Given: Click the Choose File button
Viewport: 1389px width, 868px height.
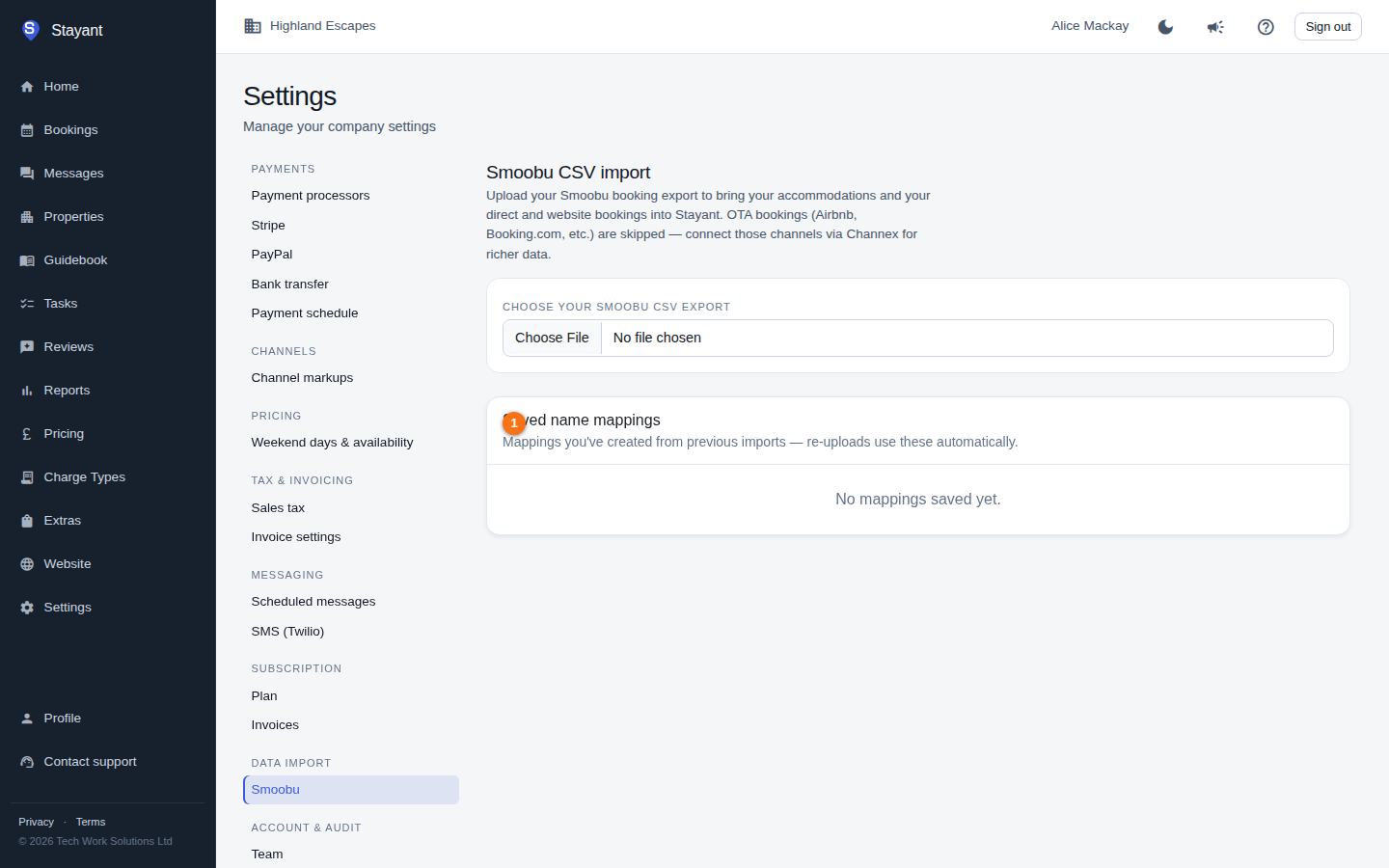Looking at the screenshot, I should 552,338.
